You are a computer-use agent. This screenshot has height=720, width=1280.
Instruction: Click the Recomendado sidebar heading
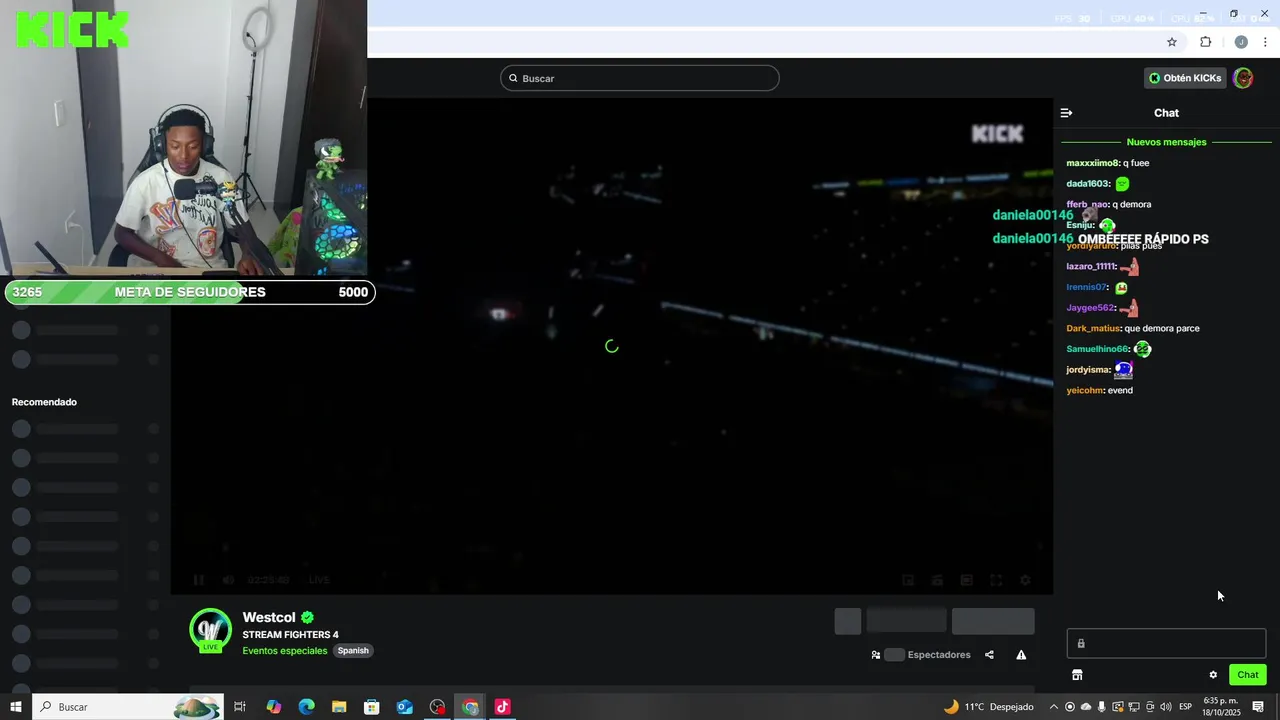tap(44, 402)
